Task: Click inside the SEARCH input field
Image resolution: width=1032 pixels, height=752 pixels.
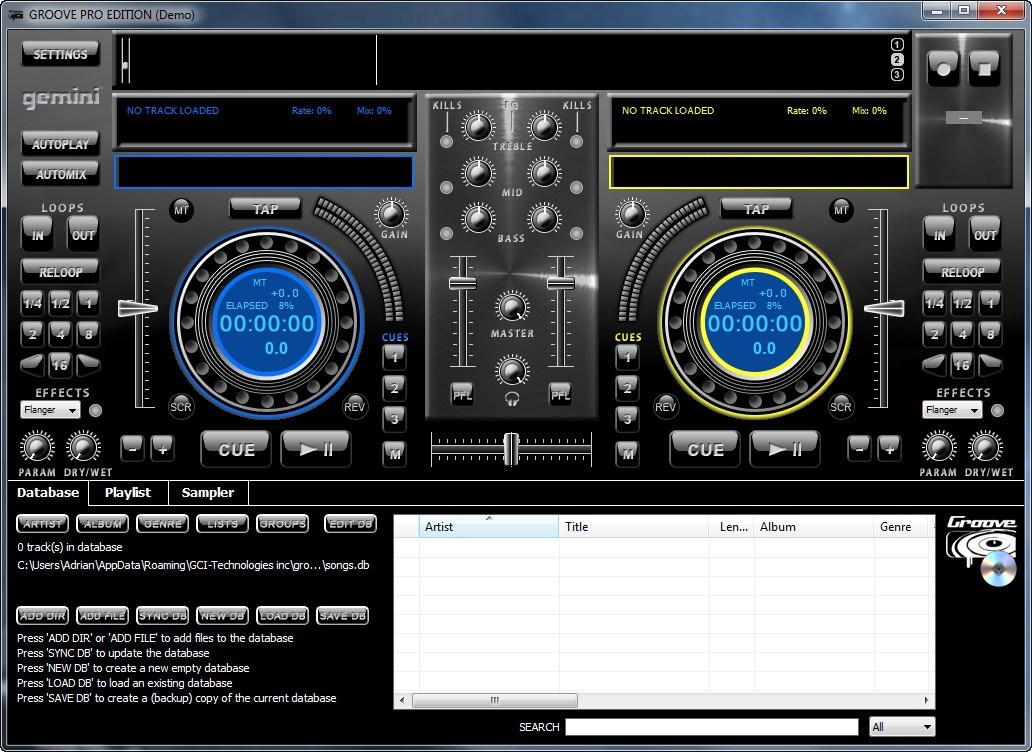Action: 712,726
